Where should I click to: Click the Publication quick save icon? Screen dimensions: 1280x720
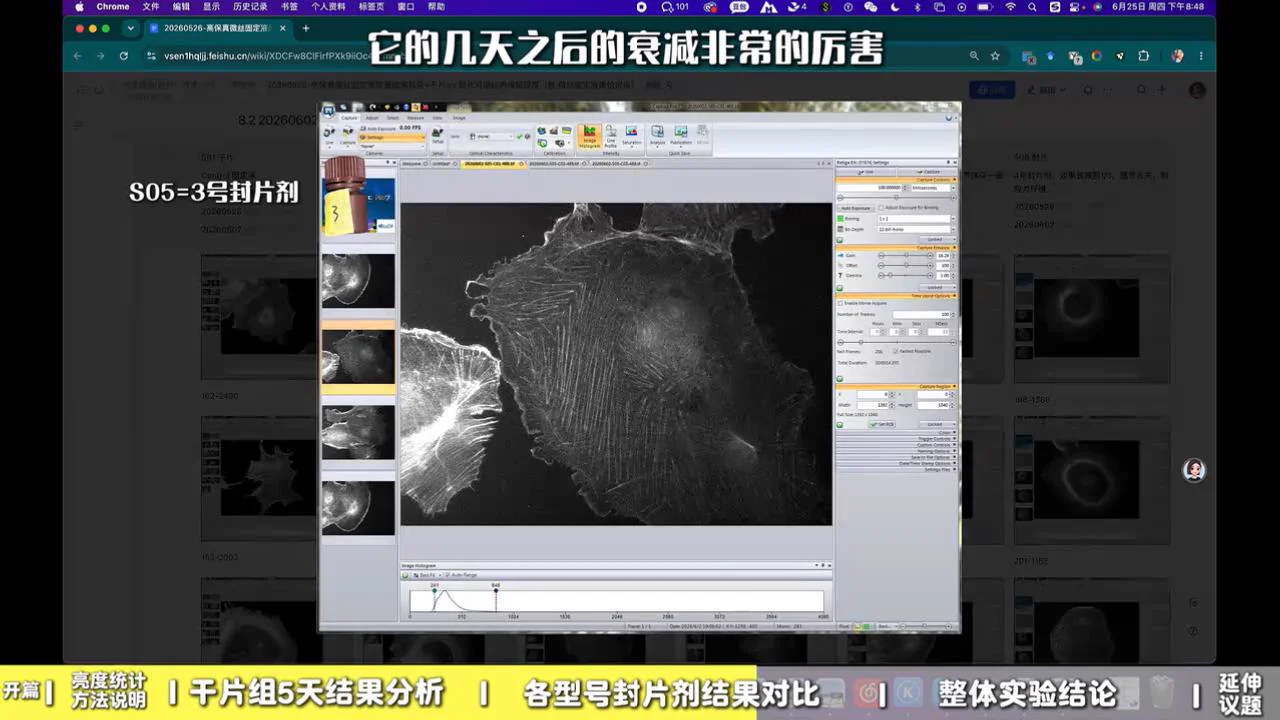[x=681, y=136]
